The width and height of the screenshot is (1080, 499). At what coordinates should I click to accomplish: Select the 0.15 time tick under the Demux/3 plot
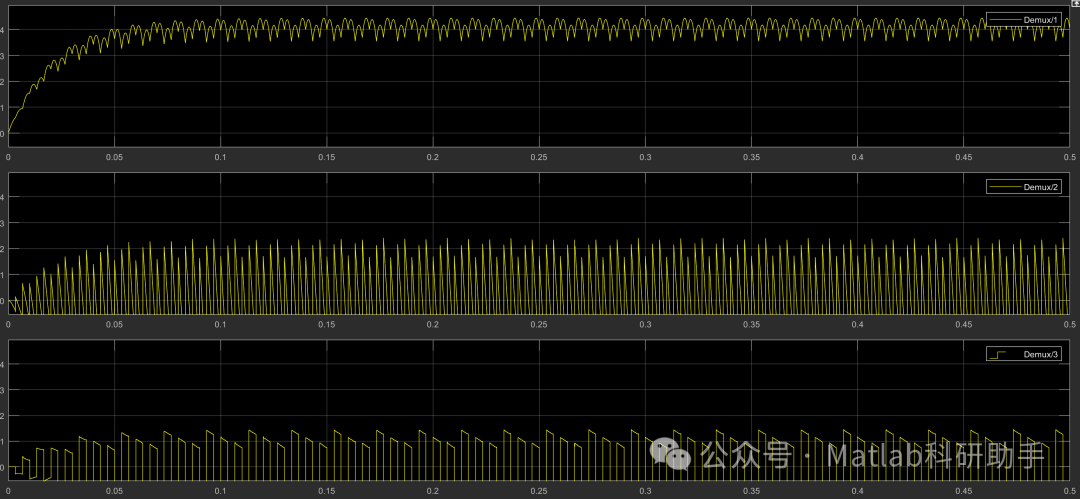[x=326, y=491]
